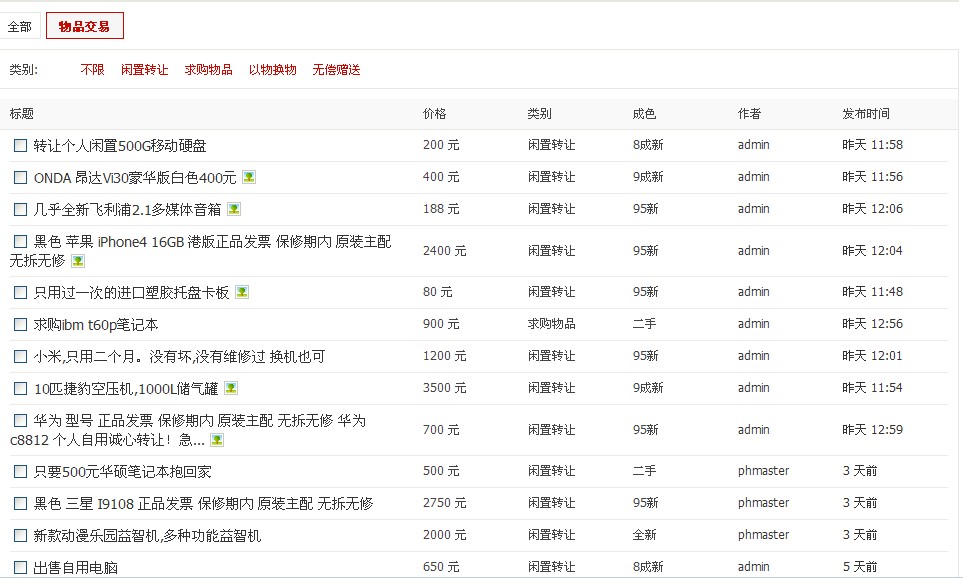Screen dimensions: 963x578
Task: Click author admin in 500G移动硬盘 row
Action: tap(754, 145)
